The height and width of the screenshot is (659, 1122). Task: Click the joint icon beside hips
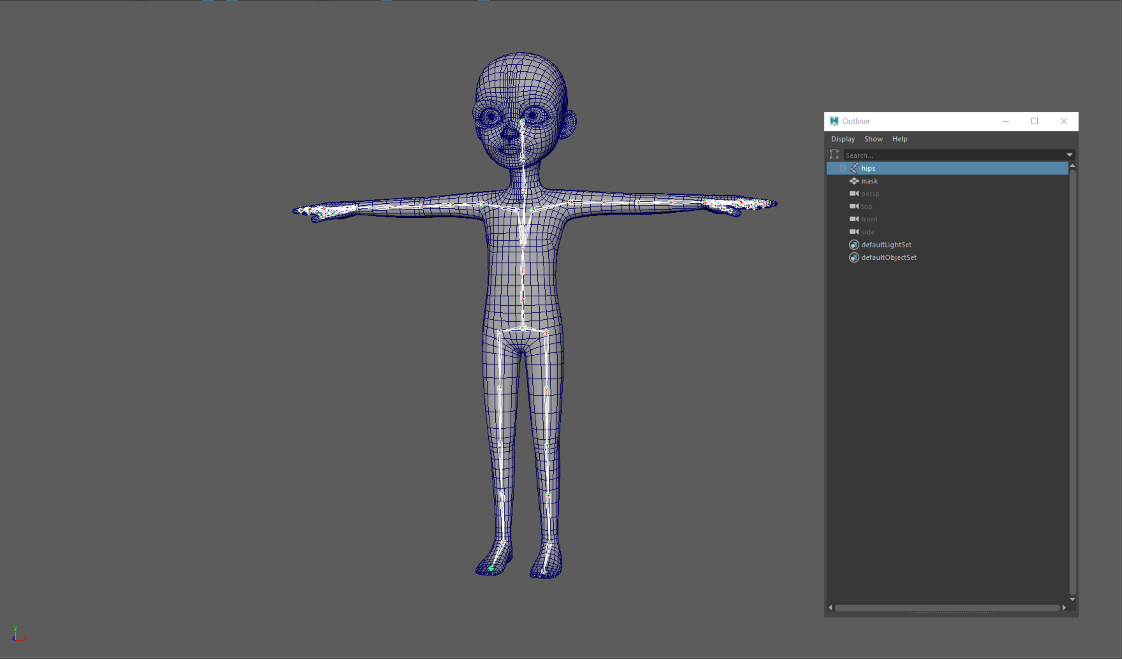(x=854, y=169)
